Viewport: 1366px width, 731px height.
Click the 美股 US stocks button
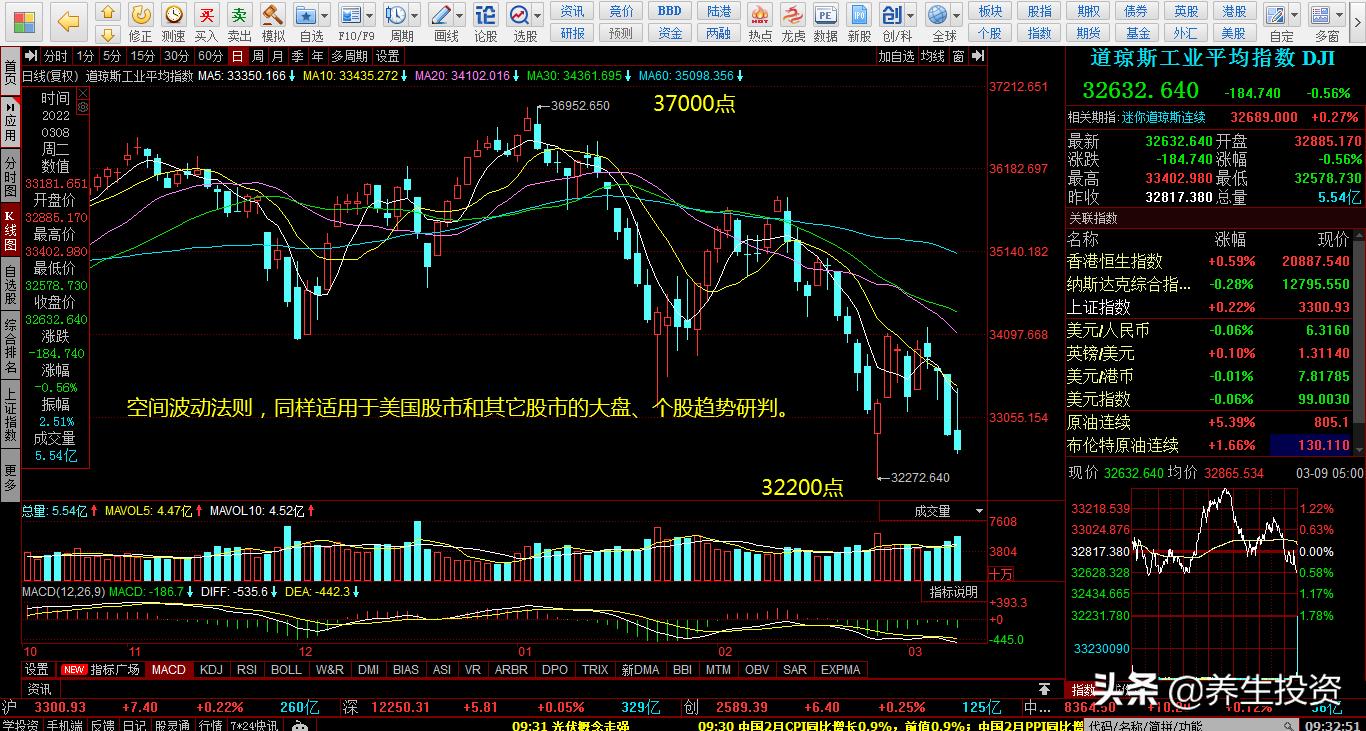pyautogui.click(x=1233, y=33)
